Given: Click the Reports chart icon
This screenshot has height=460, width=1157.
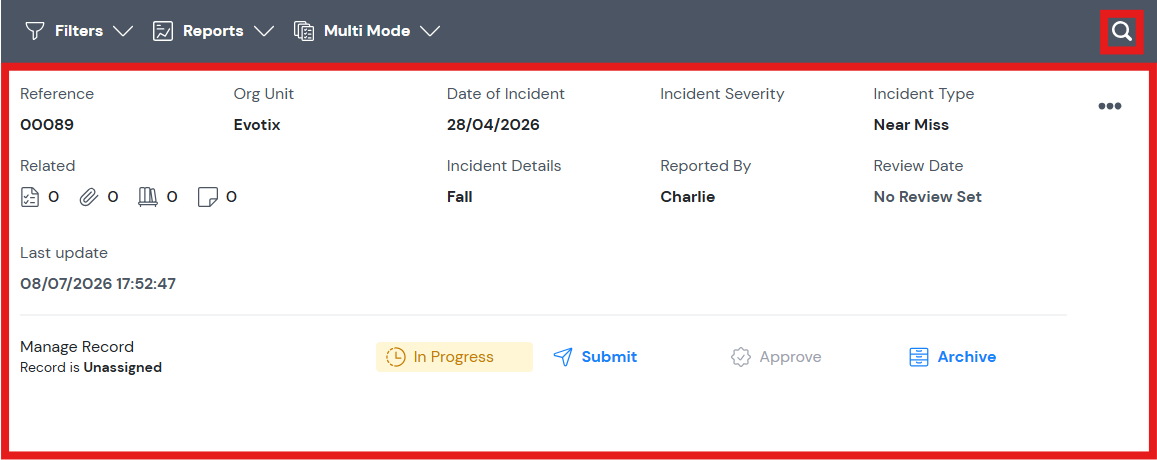Looking at the screenshot, I should click(163, 31).
